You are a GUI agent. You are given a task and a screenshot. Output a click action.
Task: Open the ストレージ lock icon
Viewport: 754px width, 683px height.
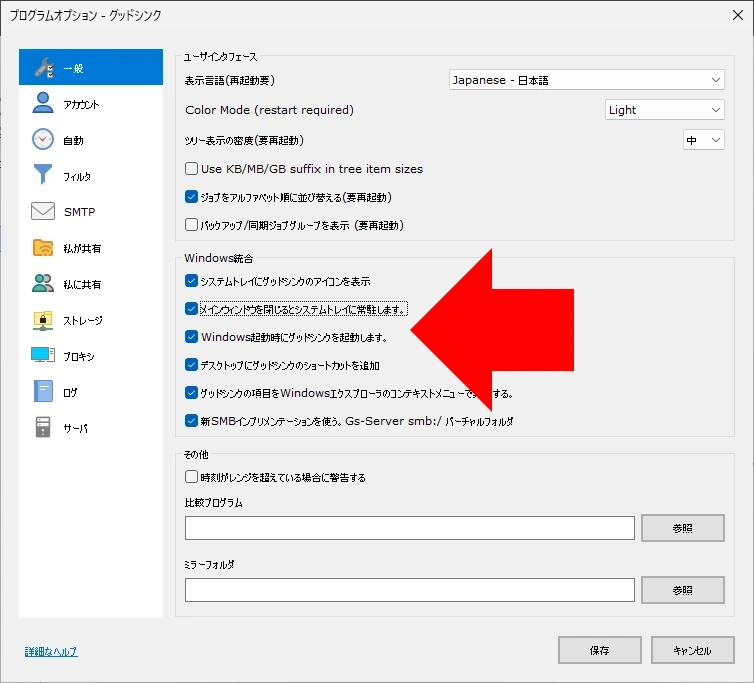click(x=43, y=320)
